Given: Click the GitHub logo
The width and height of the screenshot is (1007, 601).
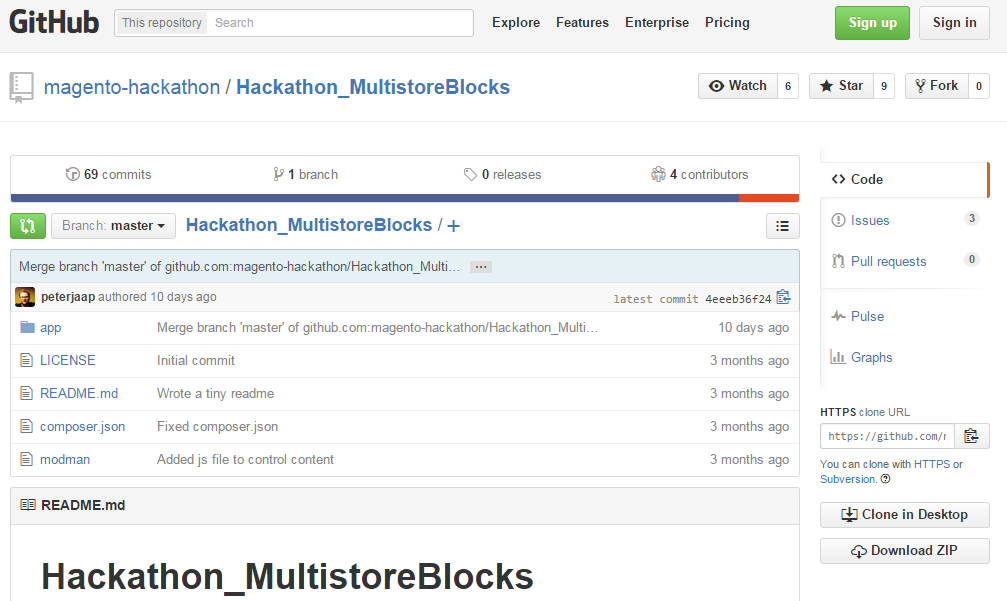Looking at the screenshot, I should point(54,22).
